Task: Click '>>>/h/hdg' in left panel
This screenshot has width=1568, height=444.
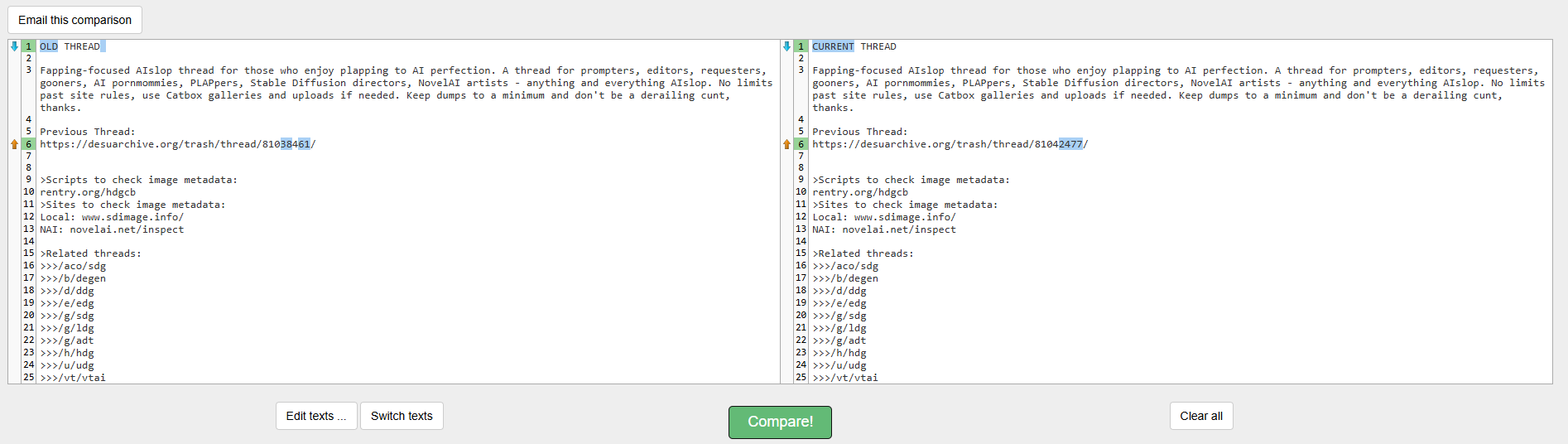Action: (67, 353)
